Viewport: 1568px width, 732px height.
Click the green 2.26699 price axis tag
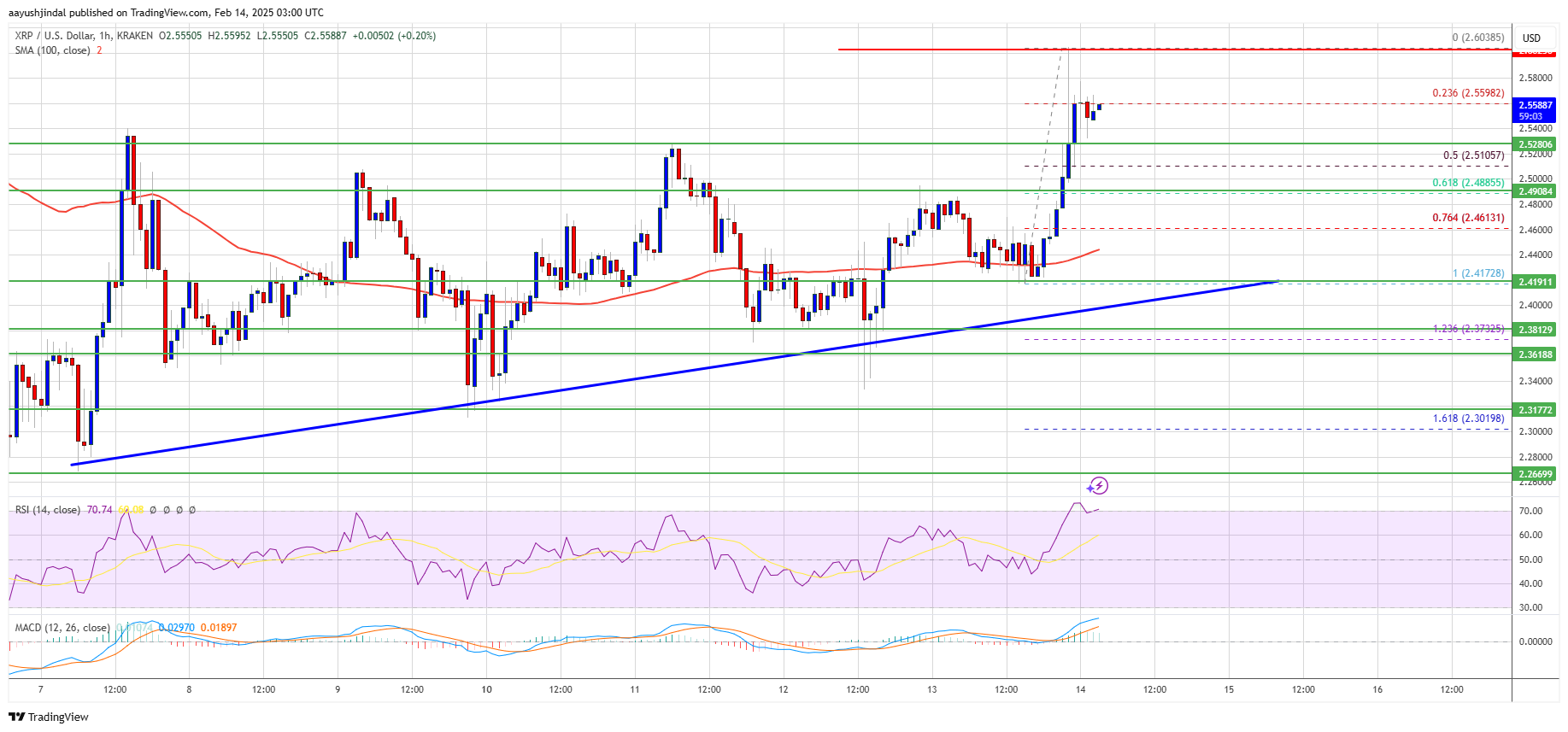[1535, 473]
